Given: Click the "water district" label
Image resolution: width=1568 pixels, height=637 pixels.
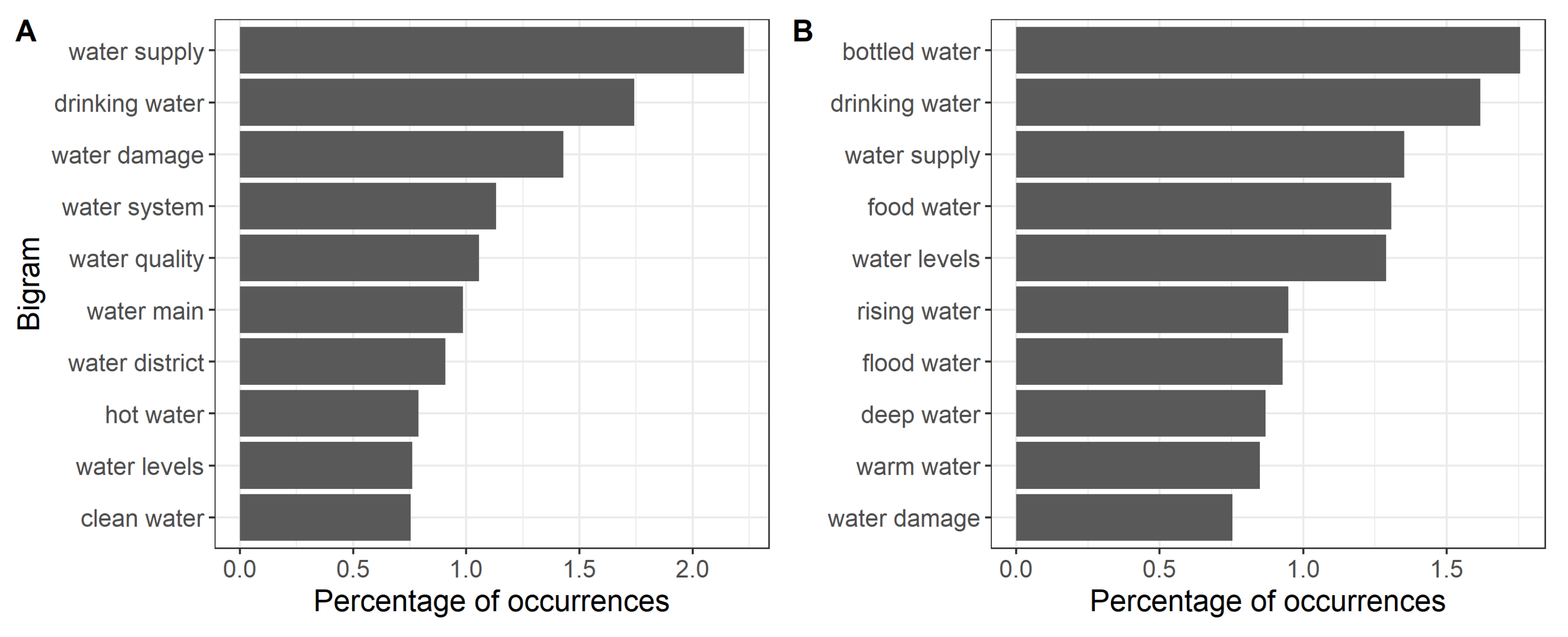Looking at the screenshot, I should coord(136,363).
